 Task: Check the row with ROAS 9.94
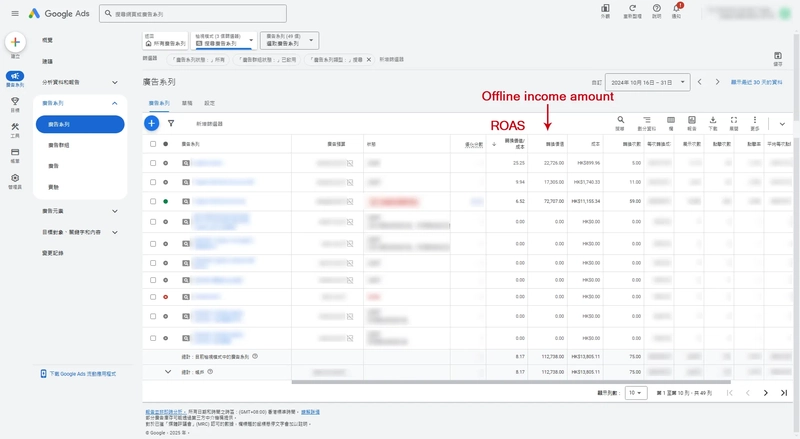coord(153,182)
